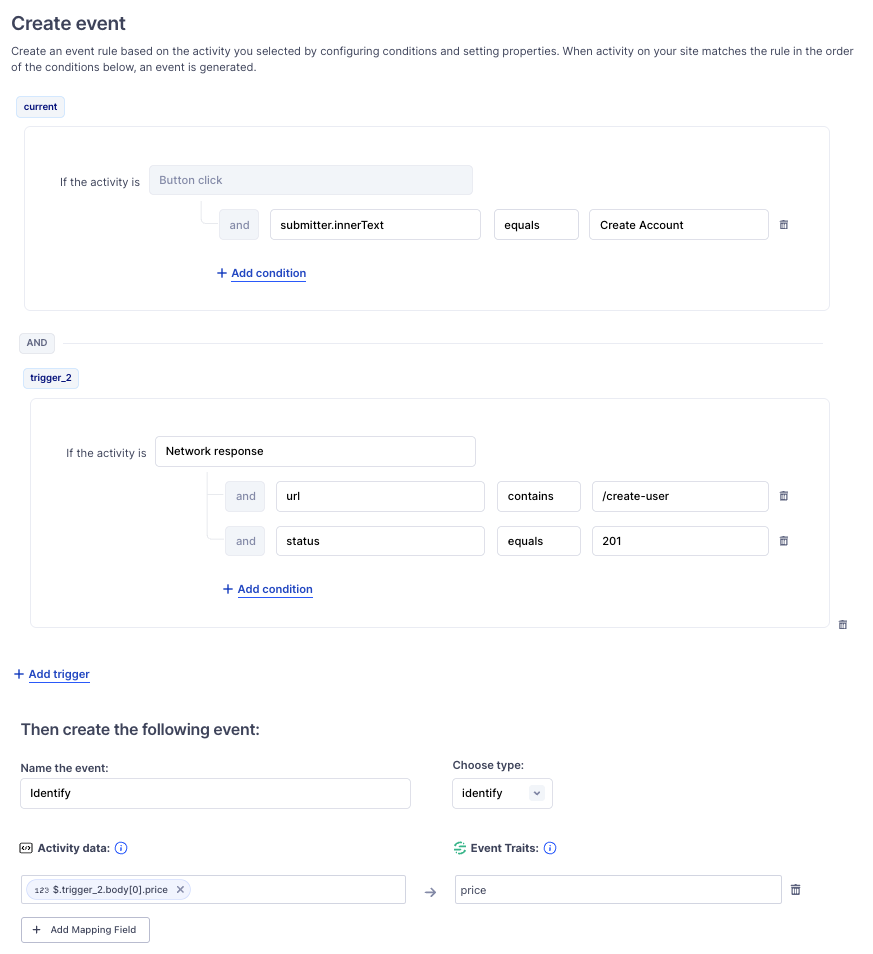Open the info tooltip next to Activity data
This screenshot has height=954, width=873.
point(120,848)
